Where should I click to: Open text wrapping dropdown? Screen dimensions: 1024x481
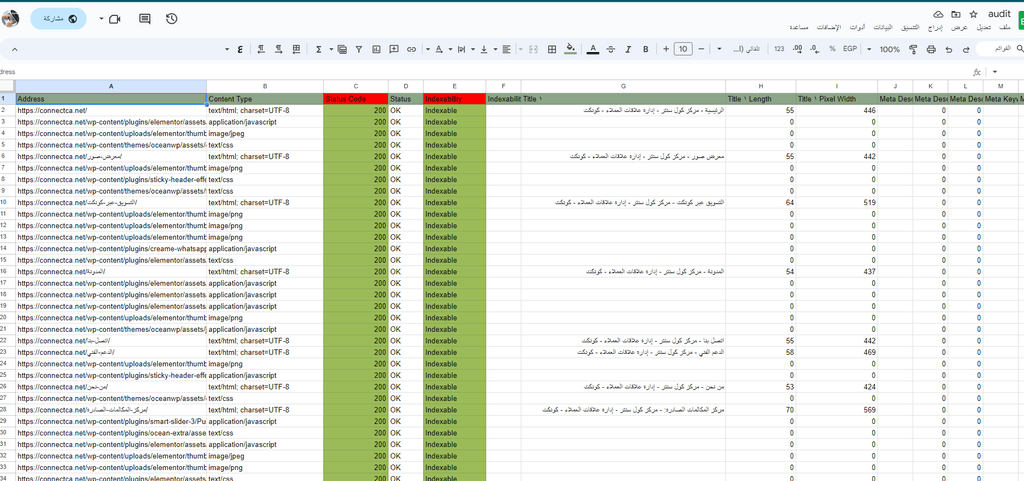tap(458, 49)
